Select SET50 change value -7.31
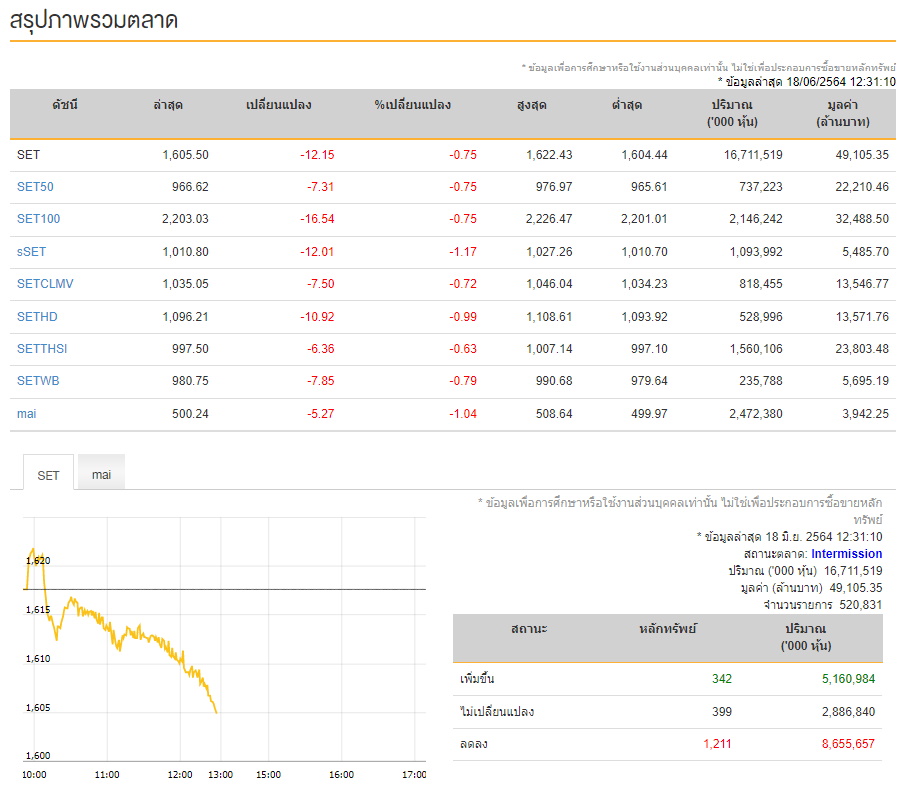The height and width of the screenshot is (808, 913). pyautogui.click(x=321, y=187)
